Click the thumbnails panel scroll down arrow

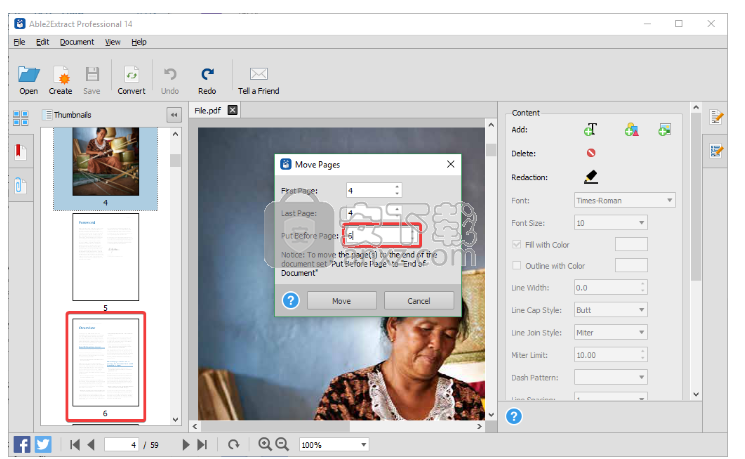pos(175,420)
